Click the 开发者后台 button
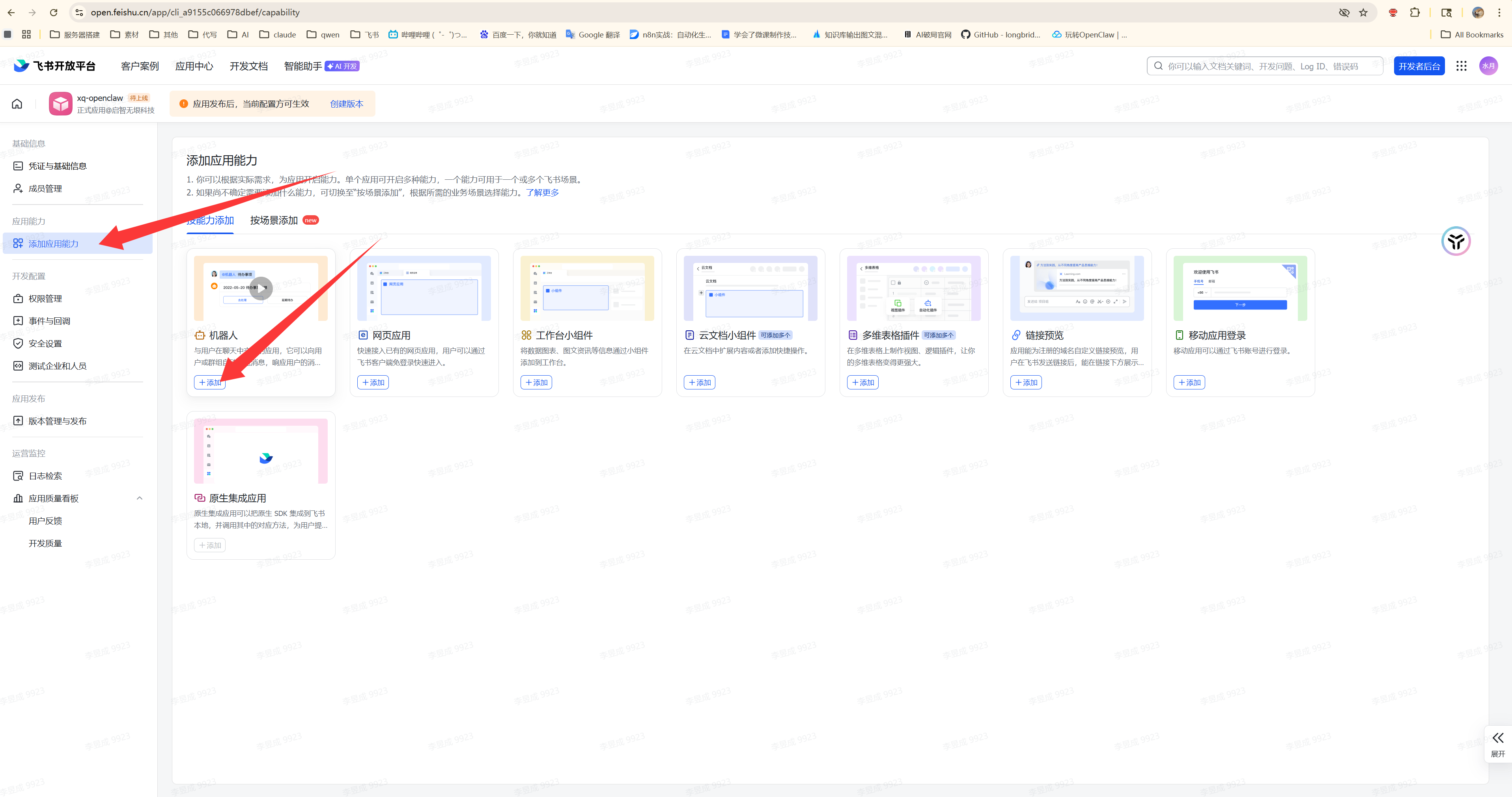The height and width of the screenshot is (797, 1512). click(x=1419, y=66)
